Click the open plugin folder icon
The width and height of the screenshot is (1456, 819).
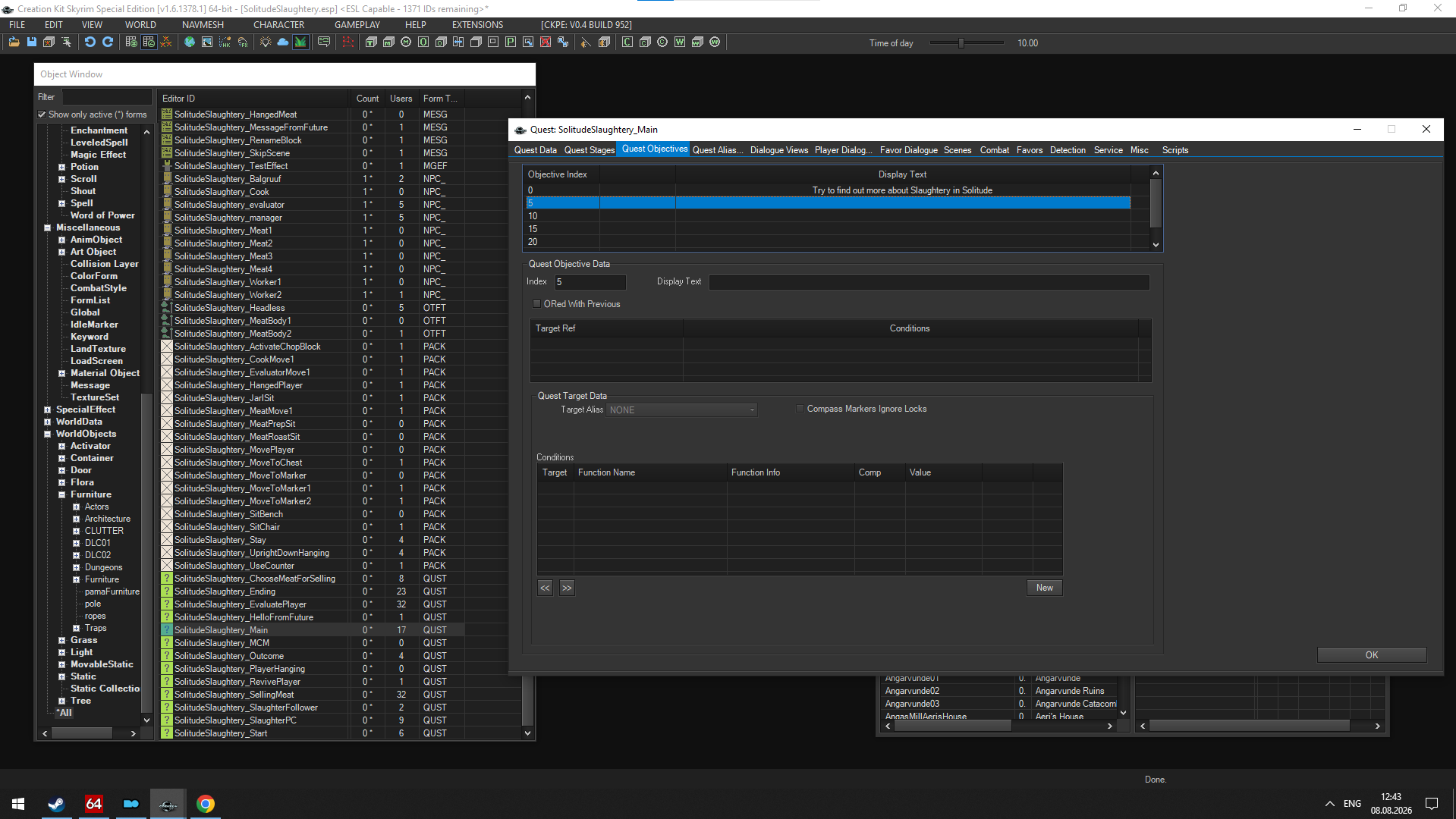pos(14,42)
